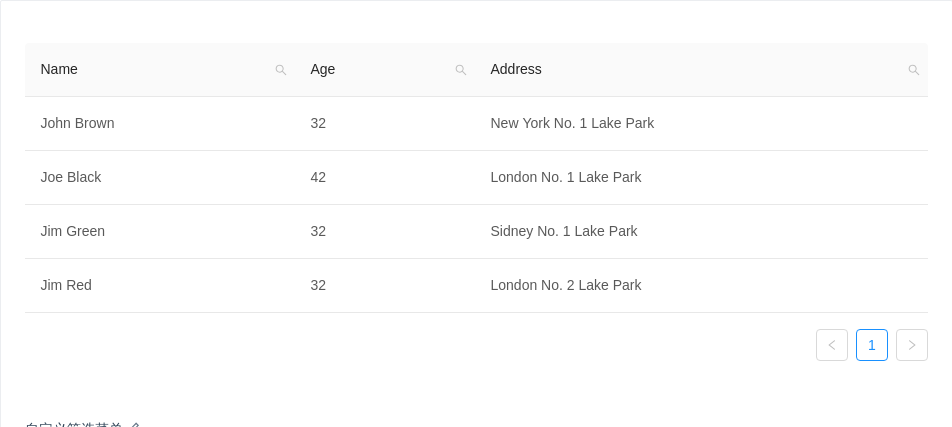Select the Joe Black name cell
Viewport: 952px width, 427px height.
(71, 177)
